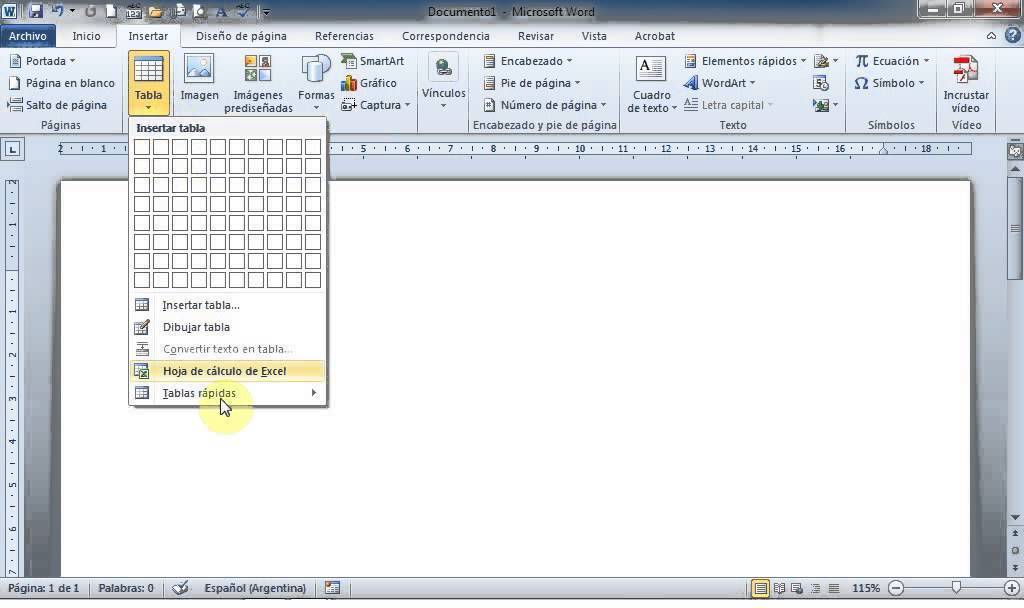Open Elementos rápidos quick parts menu
The width and height of the screenshot is (1024, 608).
point(744,61)
